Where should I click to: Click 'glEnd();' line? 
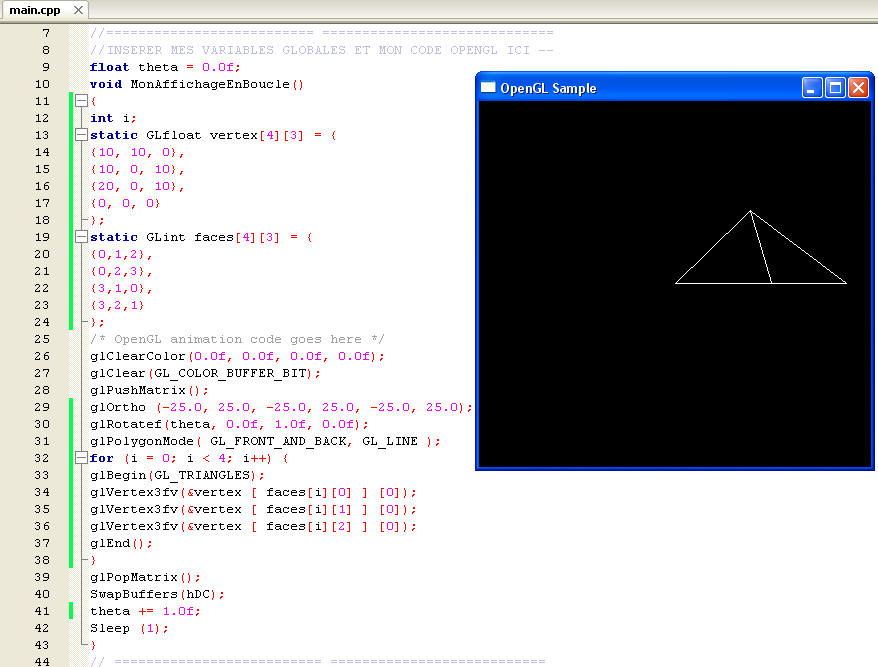(x=121, y=543)
